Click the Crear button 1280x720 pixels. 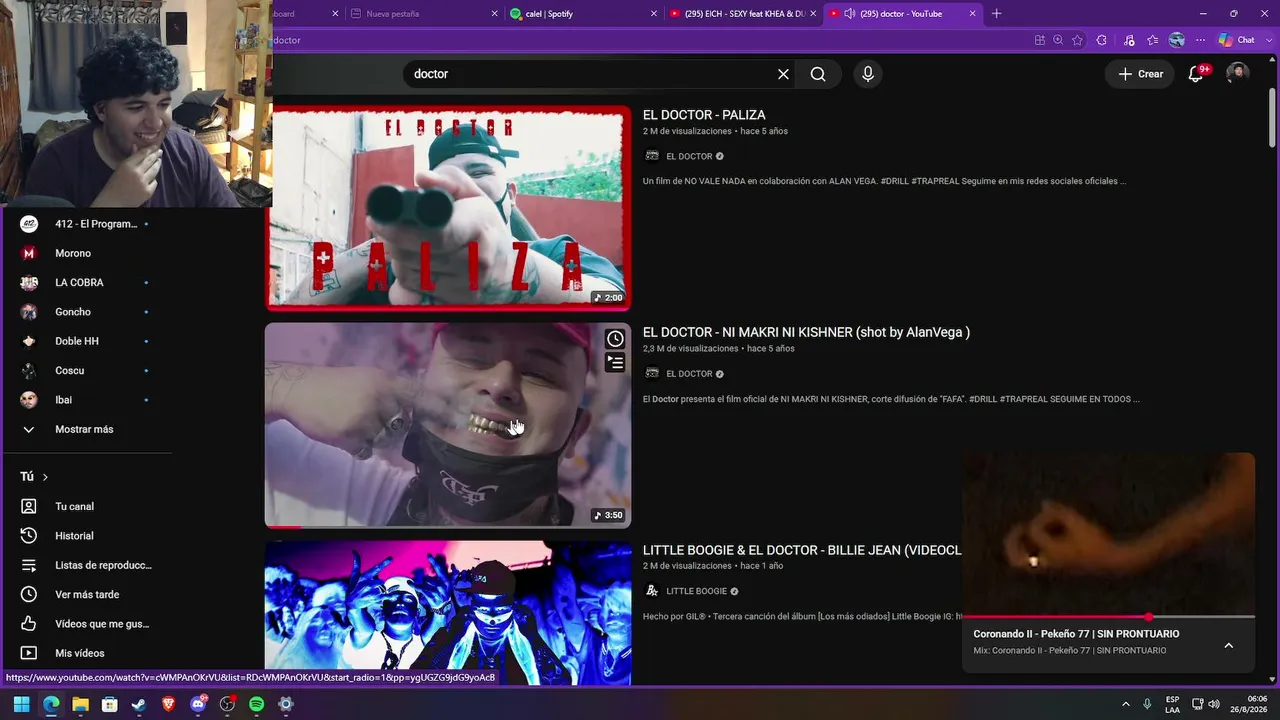click(x=1140, y=74)
